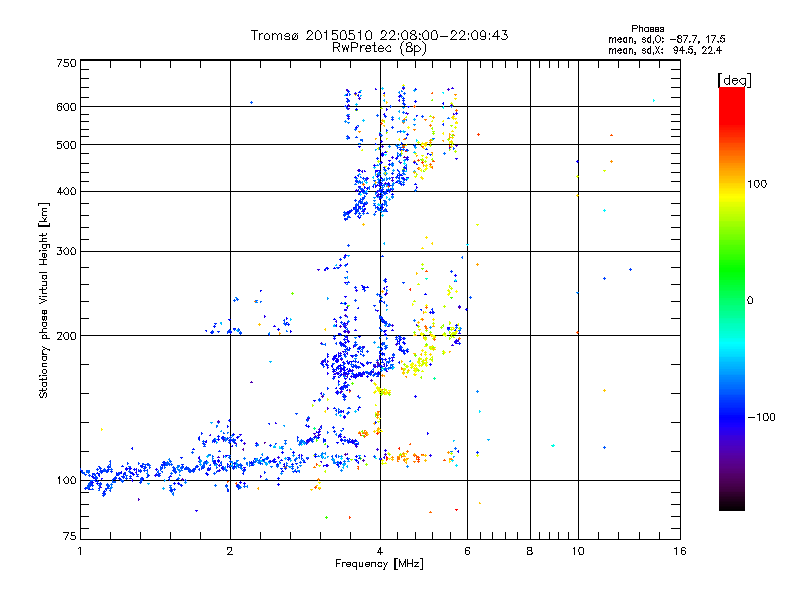Click the 'Stationary phase Virtual Height [km]' y-axis label
The image size is (800, 600).
(x=43, y=300)
